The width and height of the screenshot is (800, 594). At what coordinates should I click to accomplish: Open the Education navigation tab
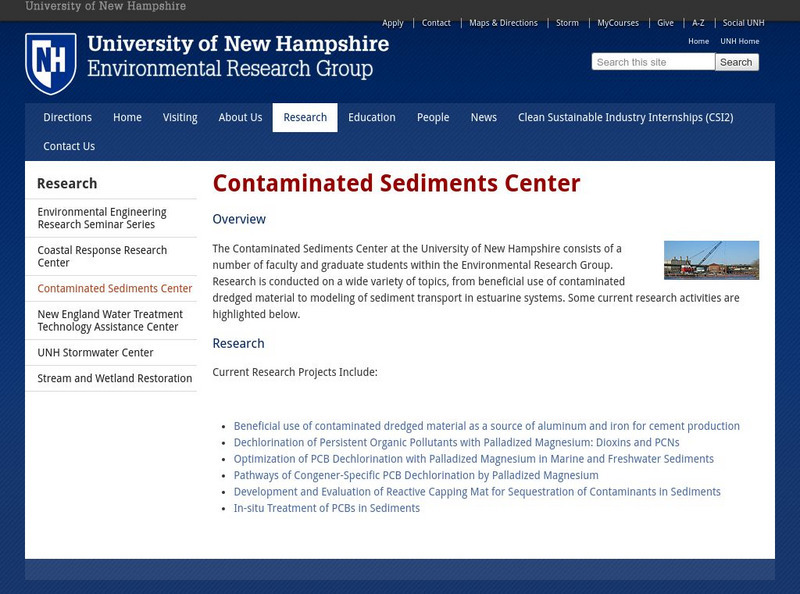371,117
